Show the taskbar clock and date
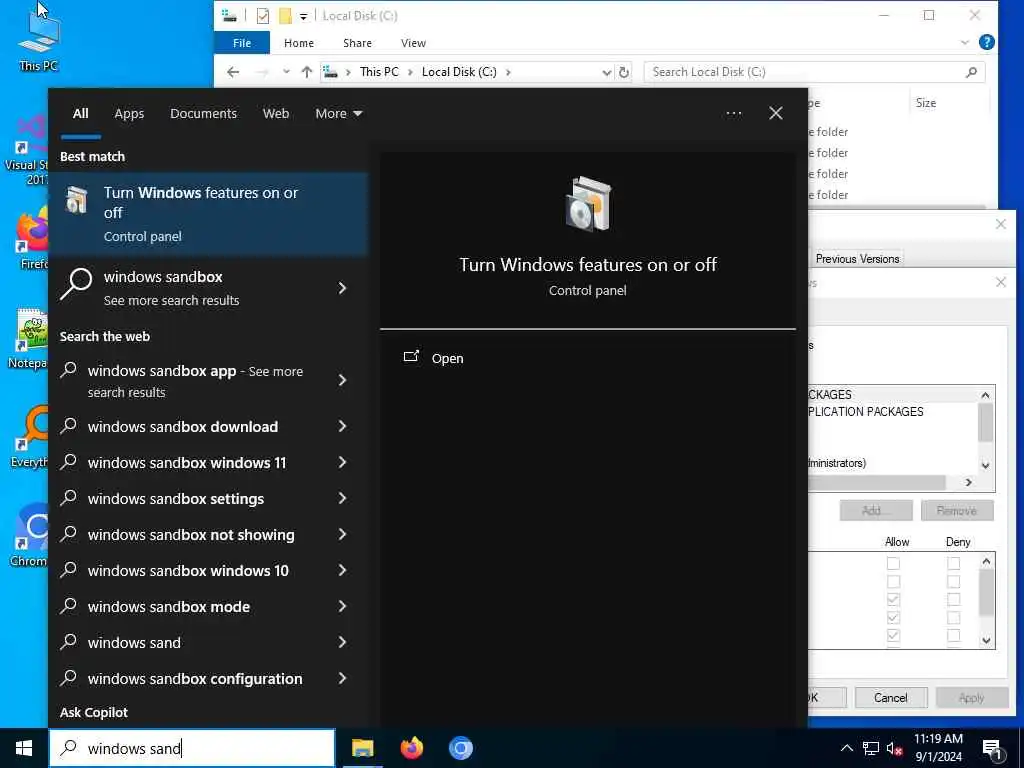Image resolution: width=1024 pixels, height=768 pixels. point(938,748)
